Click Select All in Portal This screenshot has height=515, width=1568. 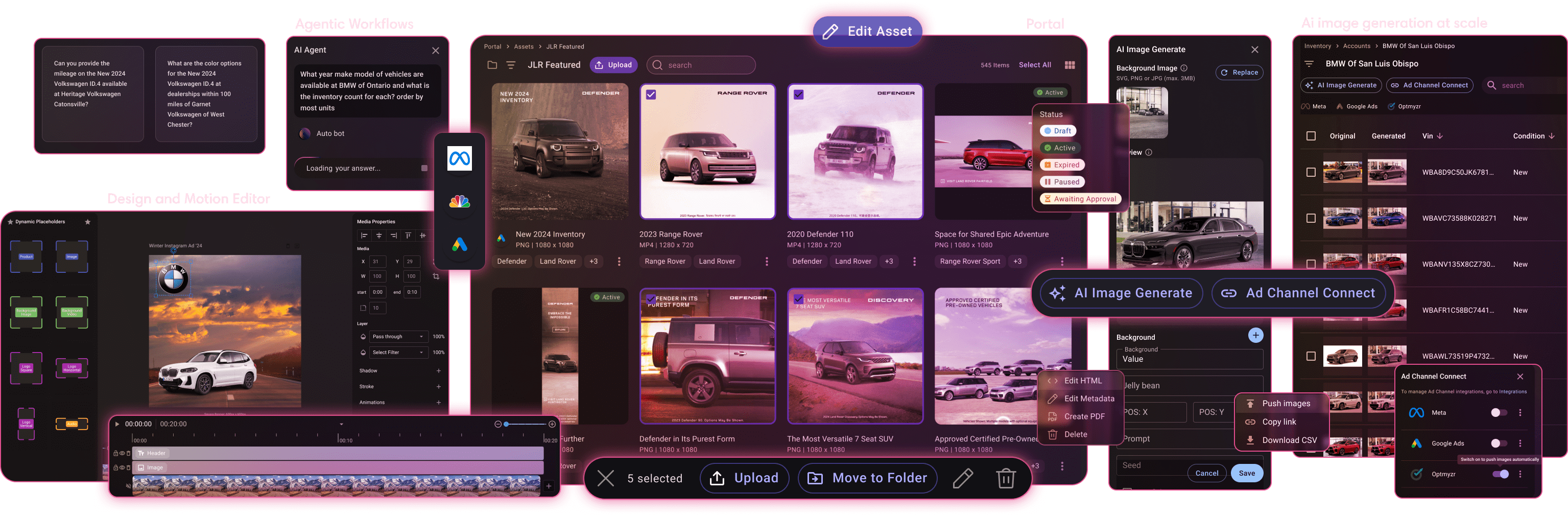point(1035,65)
